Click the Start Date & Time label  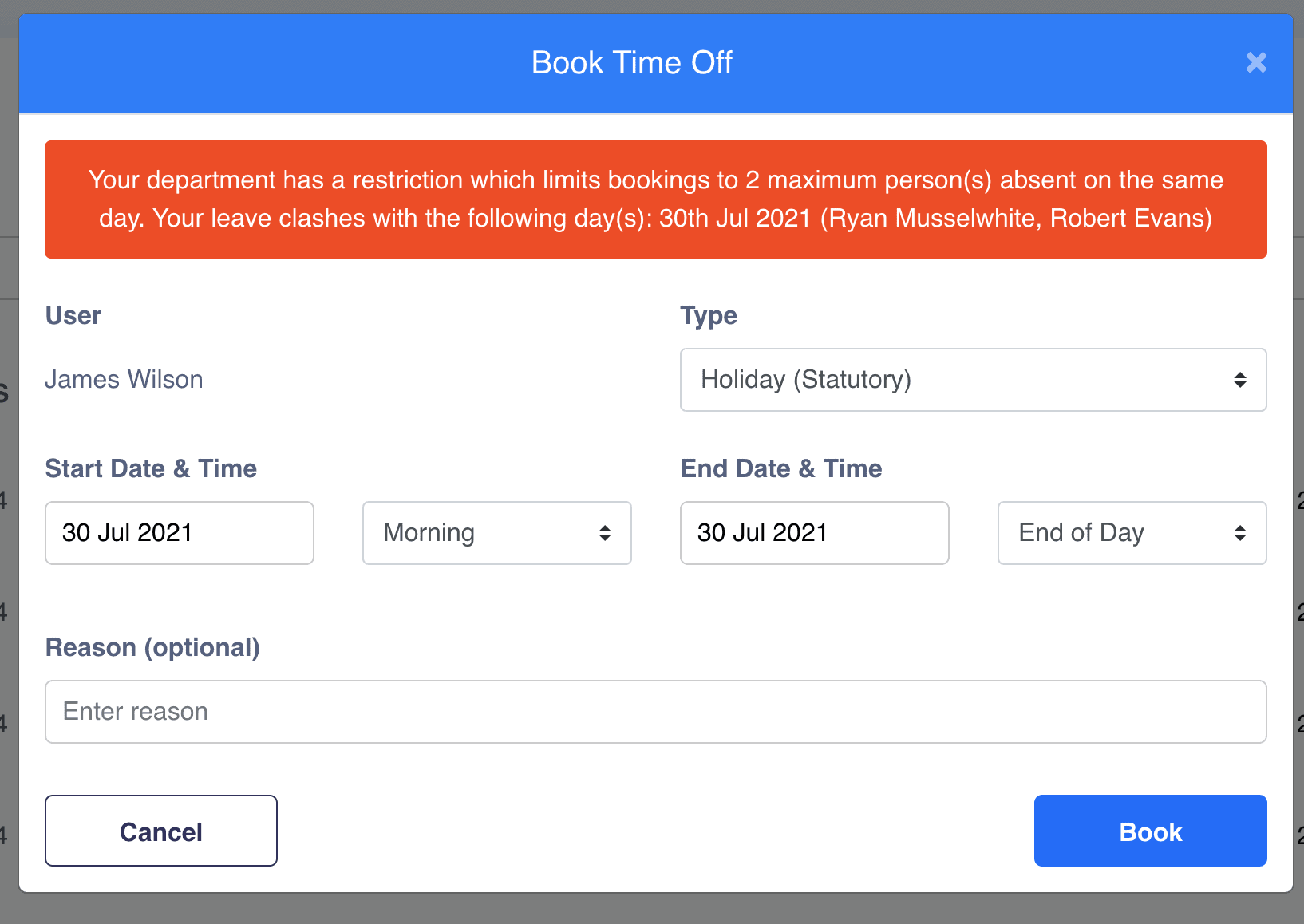point(151,468)
